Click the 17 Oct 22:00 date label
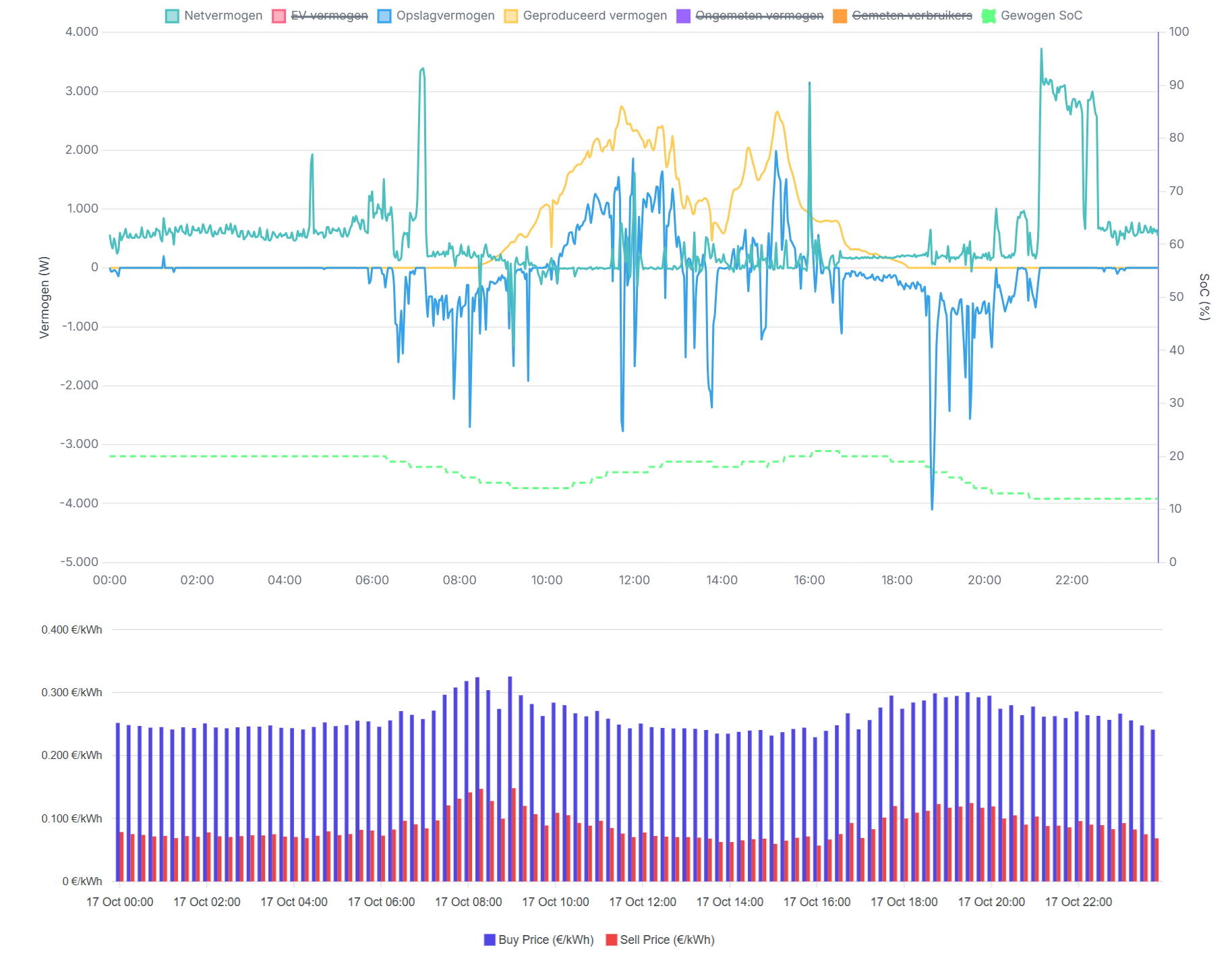Viewport: 1232px width, 954px height. pyautogui.click(x=1078, y=902)
